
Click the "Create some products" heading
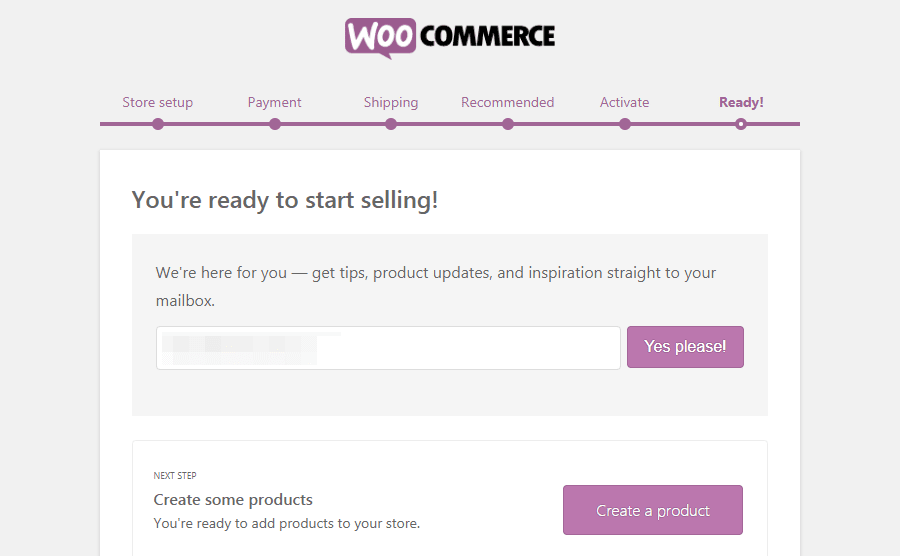[x=233, y=499]
